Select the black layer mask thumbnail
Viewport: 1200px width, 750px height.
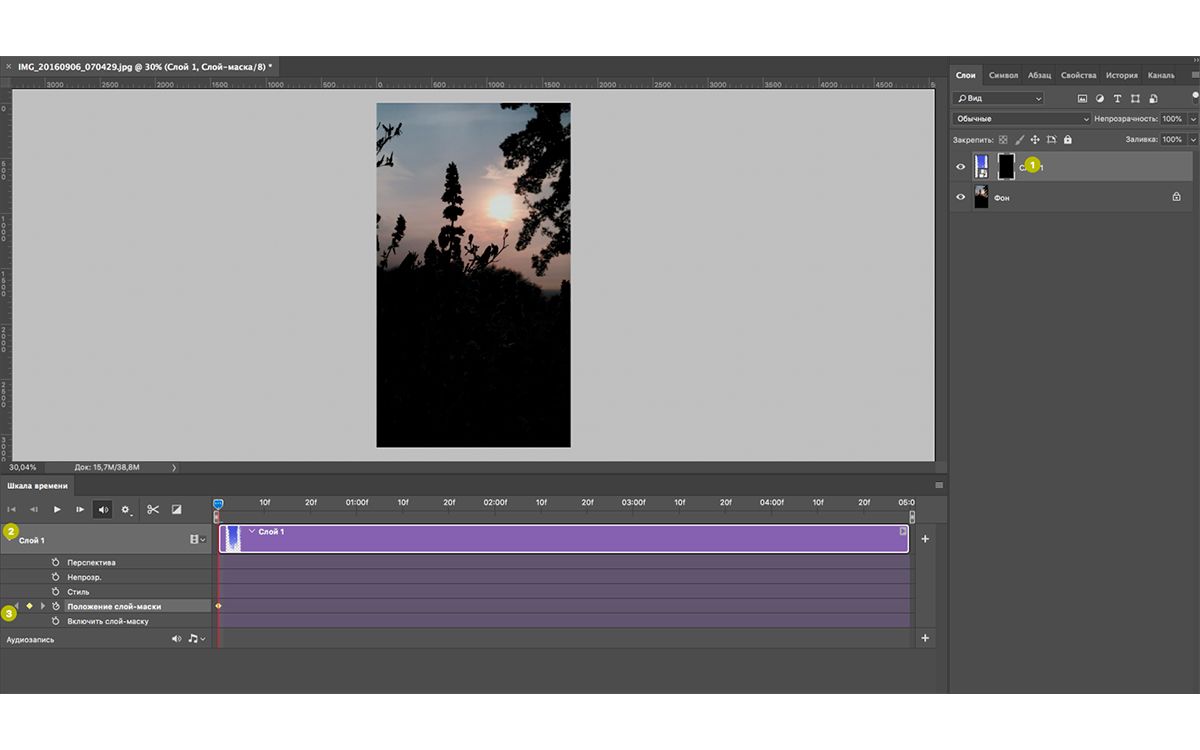pyautogui.click(x=1006, y=167)
